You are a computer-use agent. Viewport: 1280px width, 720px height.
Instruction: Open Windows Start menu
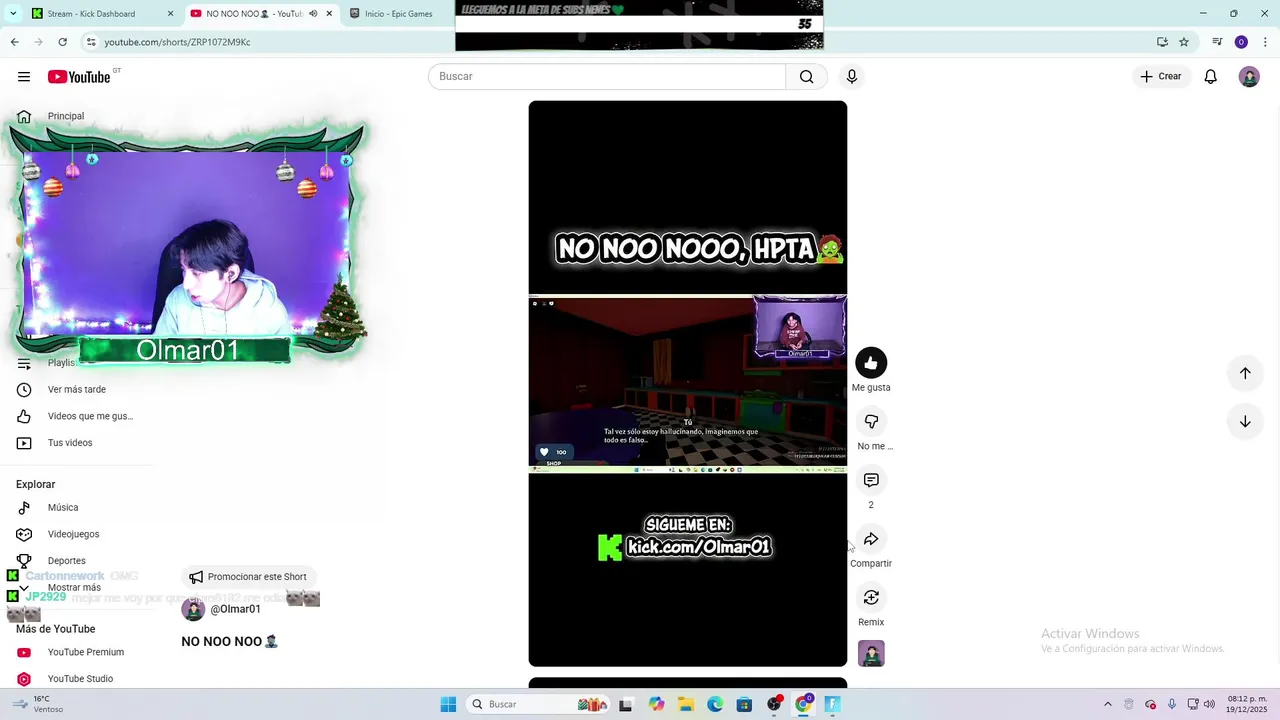(x=448, y=704)
